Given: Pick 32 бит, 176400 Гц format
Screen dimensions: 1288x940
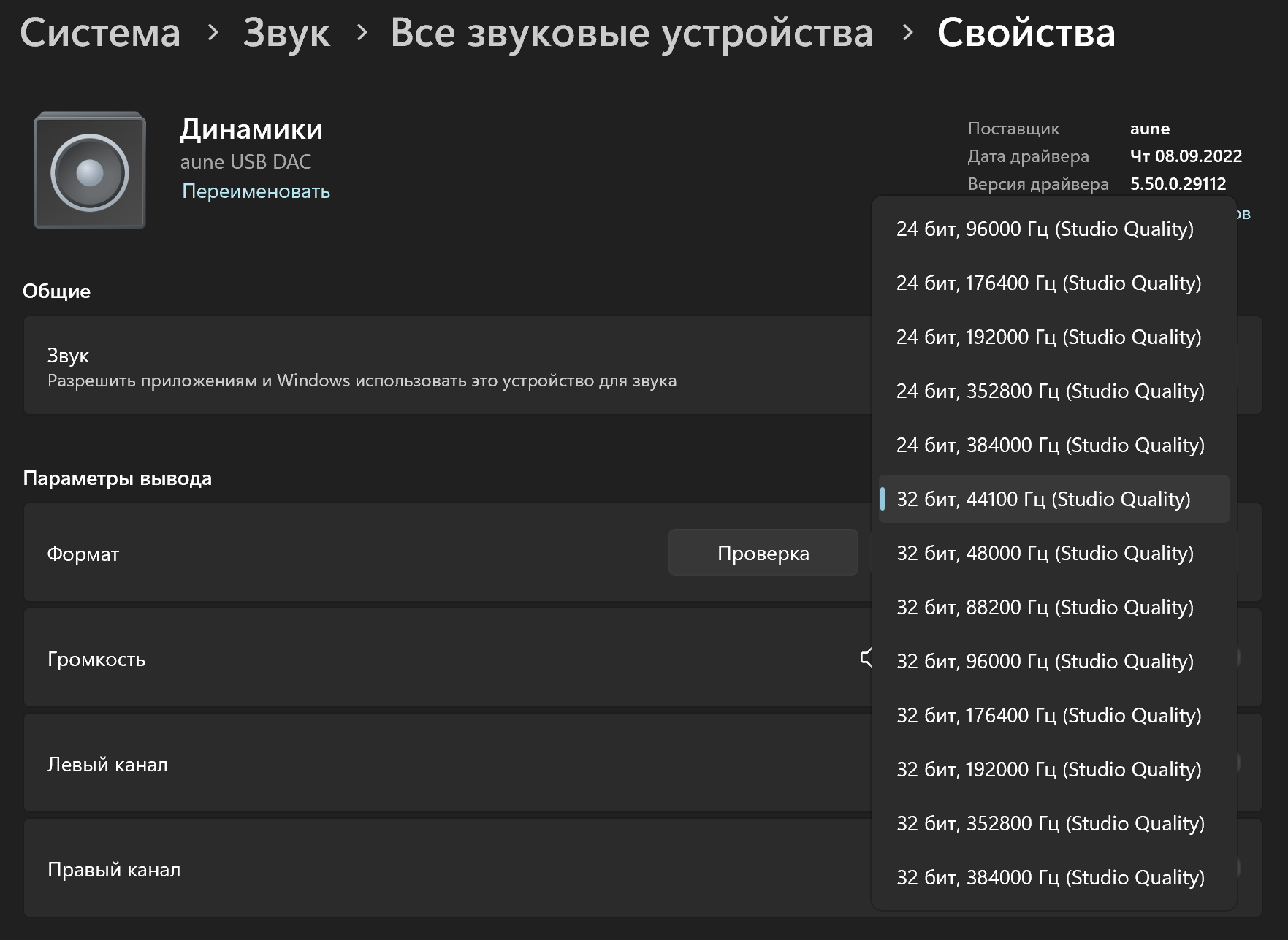Looking at the screenshot, I should pos(1048,716).
